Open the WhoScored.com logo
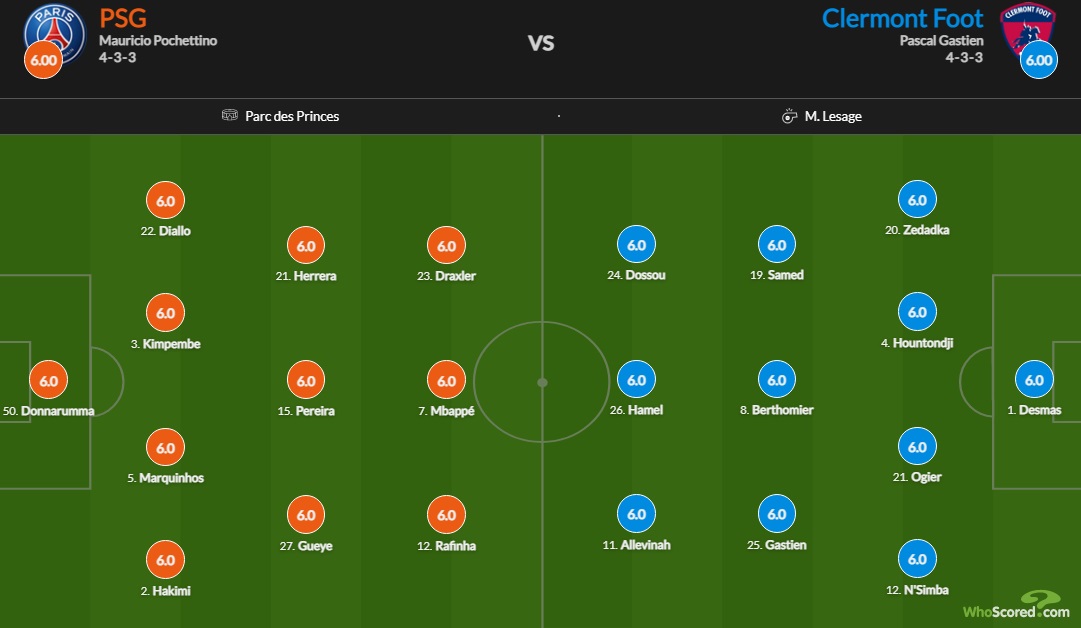Image resolution: width=1081 pixels, height=628 pixels. tap(1017, 605)
